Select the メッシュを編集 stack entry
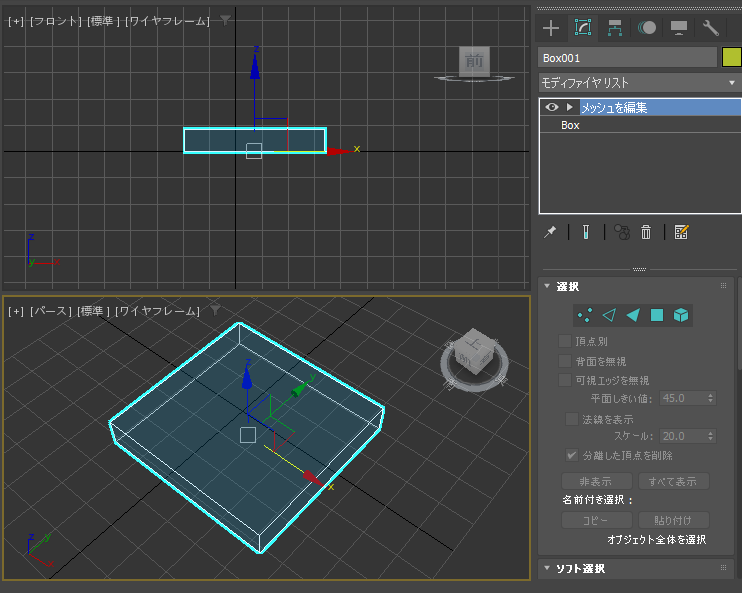Viewport: 742px width, 593px height. (x=660, y=107)
